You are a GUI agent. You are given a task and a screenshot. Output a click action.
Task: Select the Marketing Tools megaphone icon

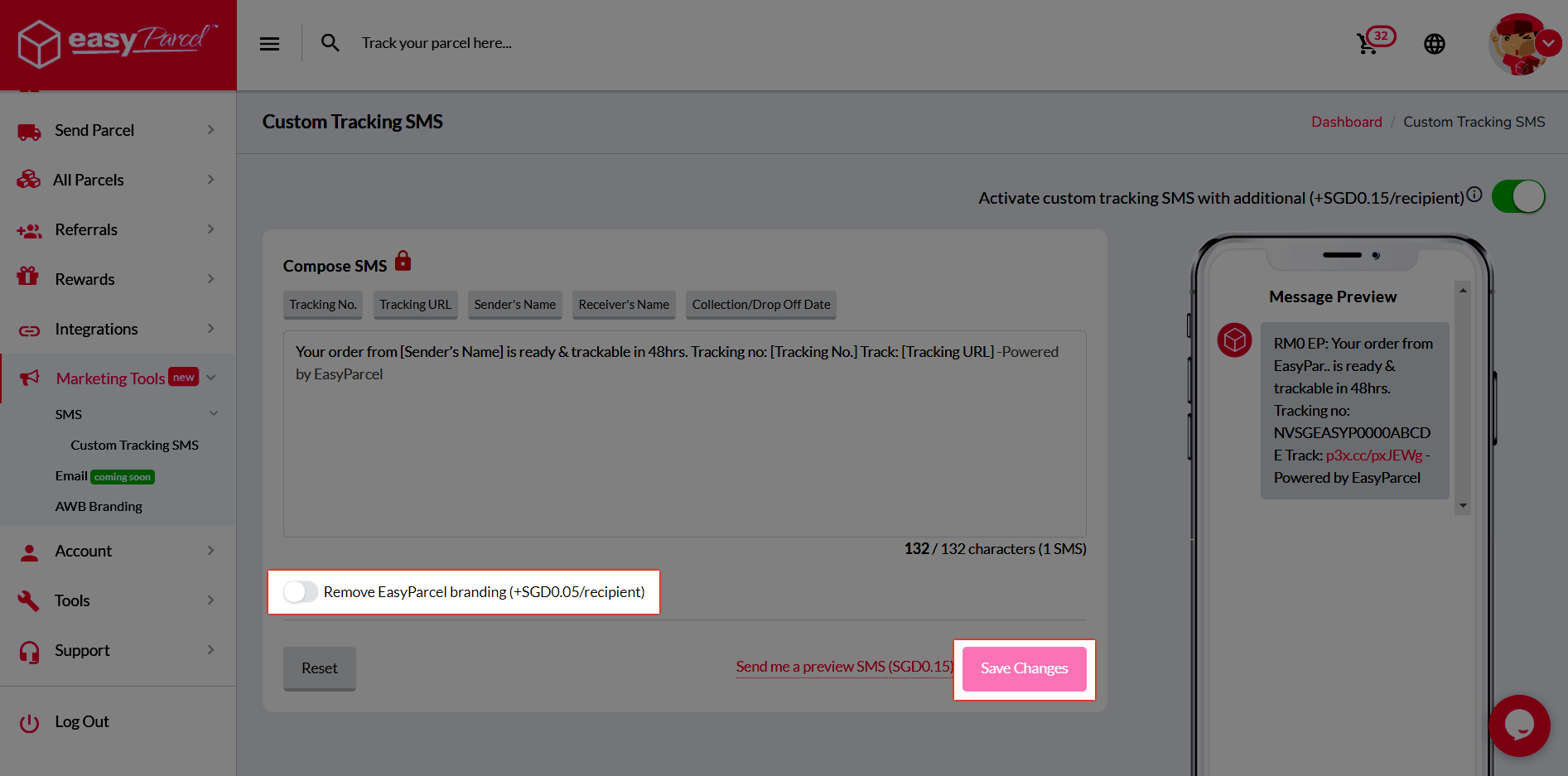point(29,378)
